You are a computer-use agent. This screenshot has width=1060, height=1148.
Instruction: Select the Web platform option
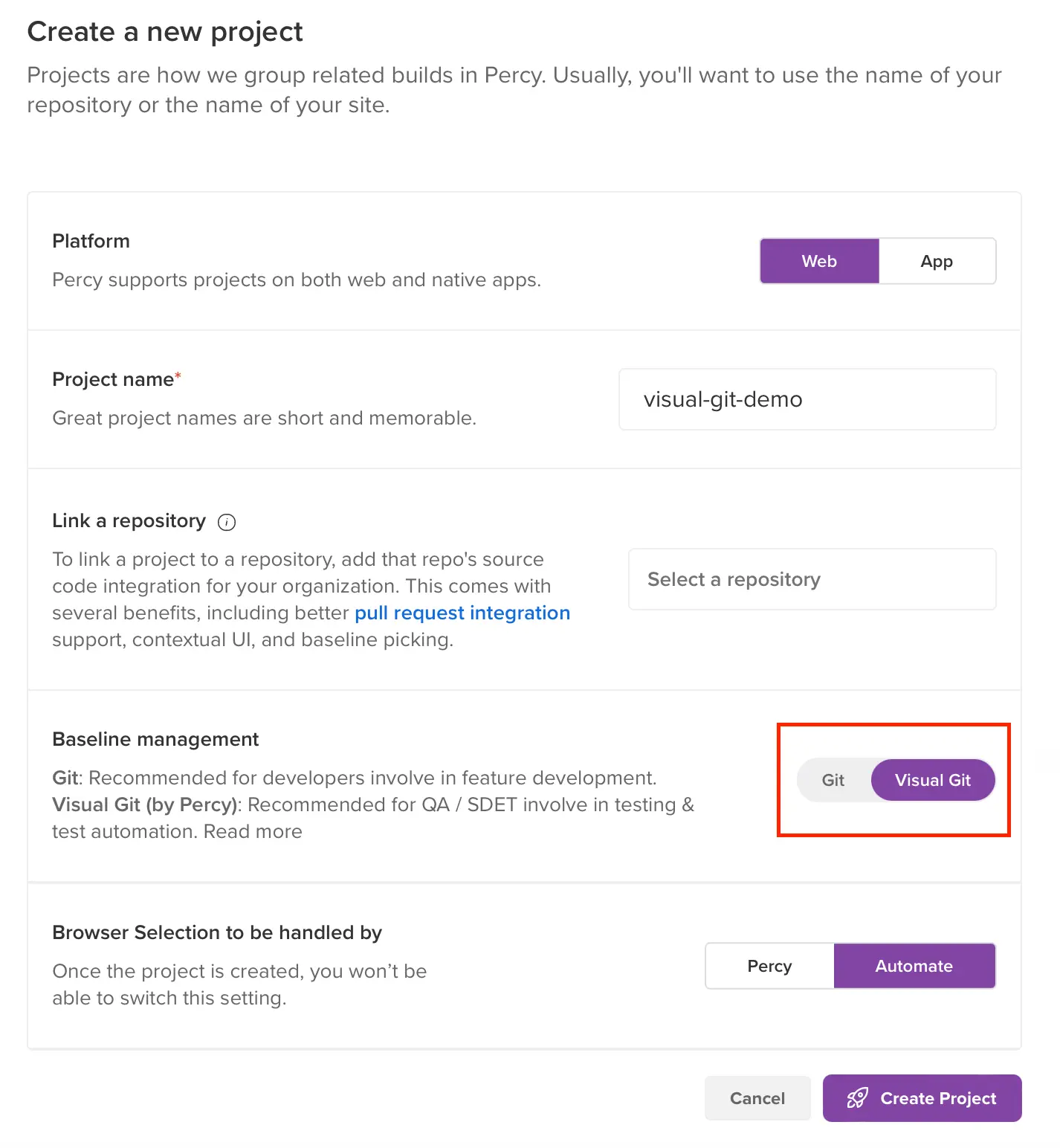point(819,261)
